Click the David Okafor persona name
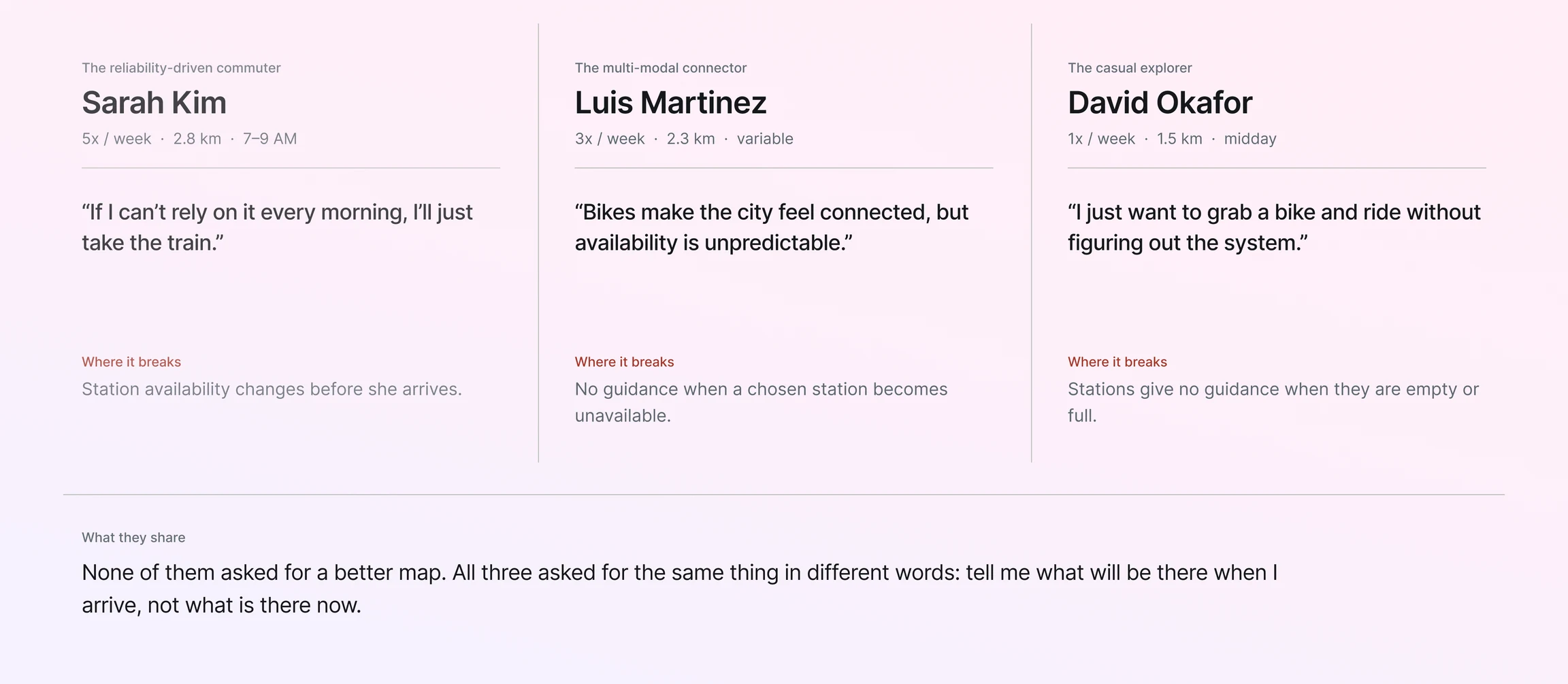This screenshot has height=684, width=1568. tap(1160, 103)
